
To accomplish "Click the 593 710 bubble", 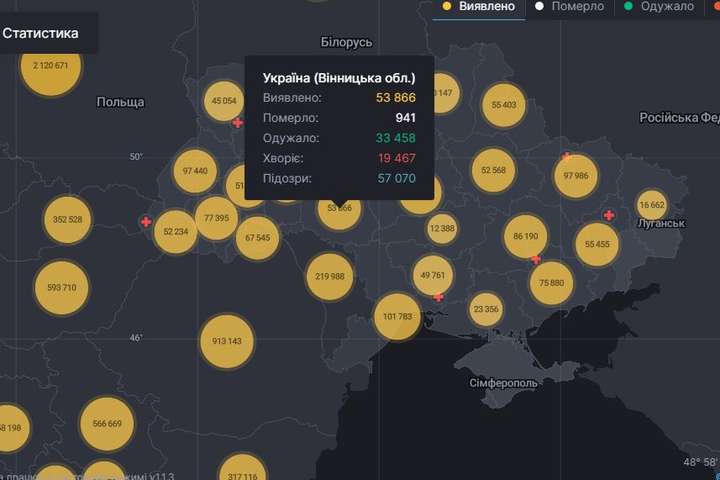I will click(x=61, y=288).
